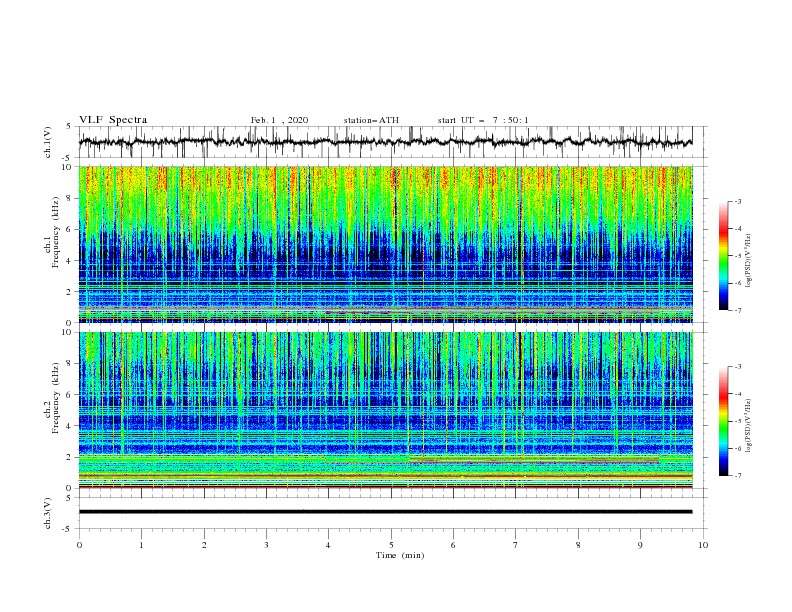Click the "-7" label on ch.1 colorbar
792x612 pixels.
pyautogui.click(x=737, y=310)
